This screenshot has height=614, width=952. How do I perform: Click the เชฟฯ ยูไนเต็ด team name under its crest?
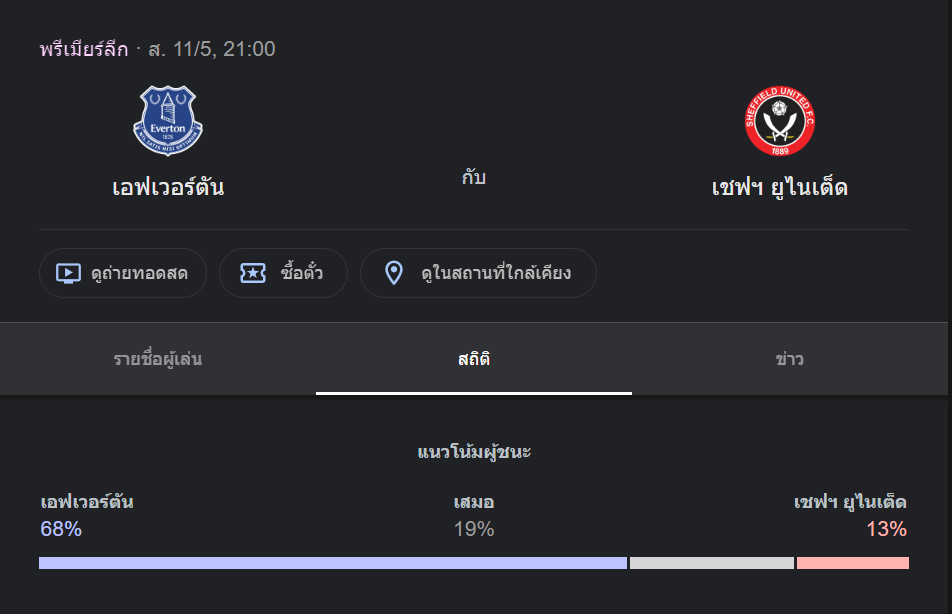click(x=780, y=187)
